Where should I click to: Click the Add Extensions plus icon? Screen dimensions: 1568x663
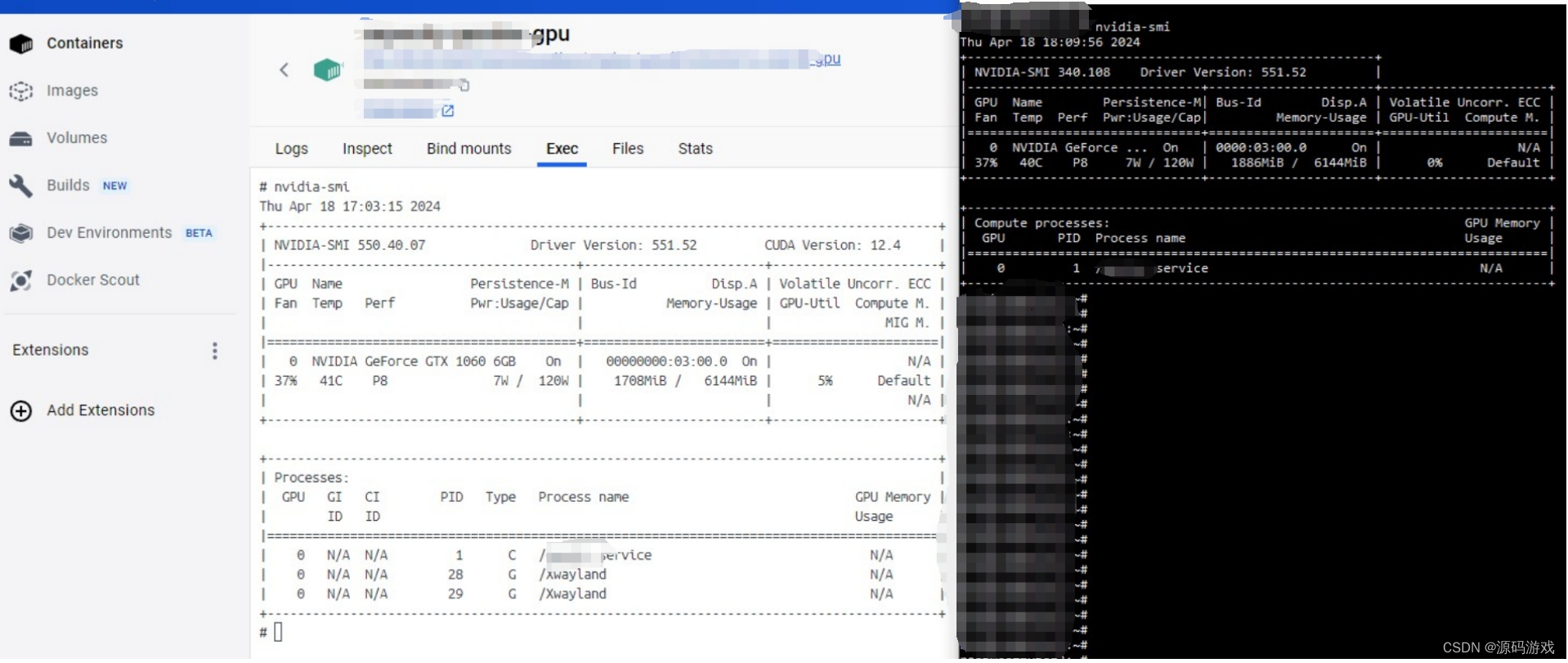pos(21,410)
